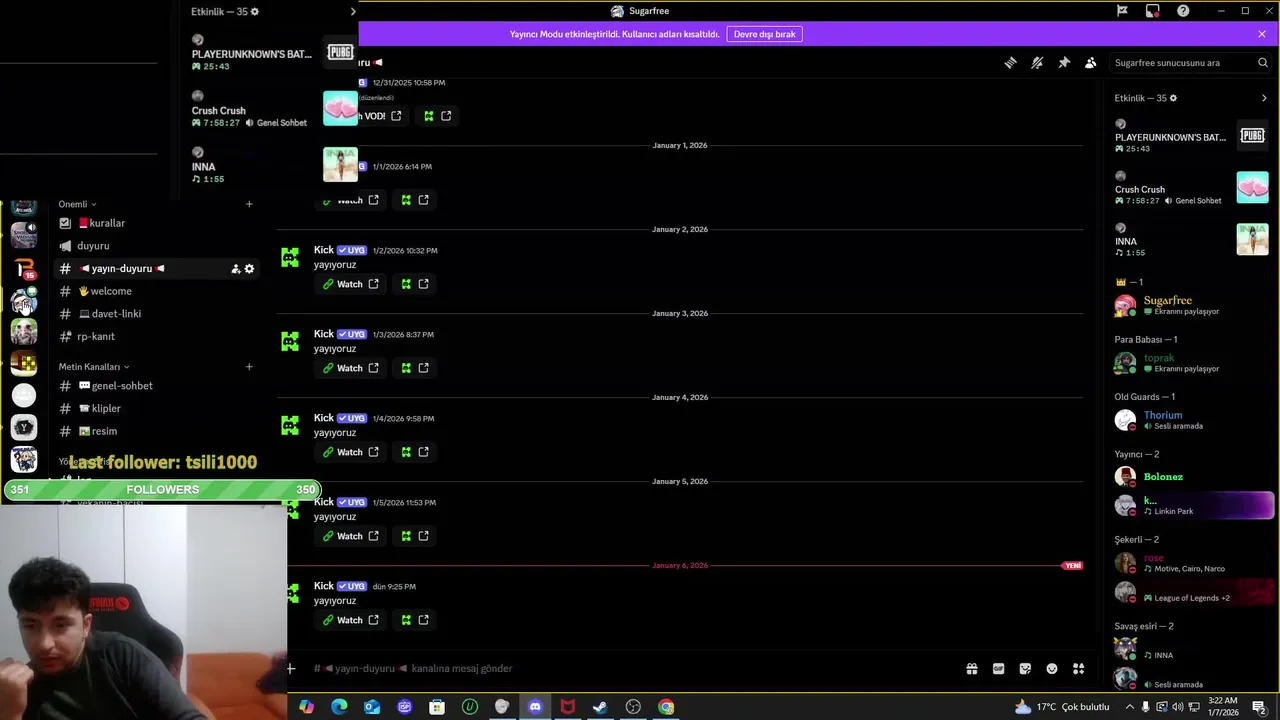Screen dimensions: 1280x720
Task: Open Discord from the Windows taskbar
Action: point(535,707)
